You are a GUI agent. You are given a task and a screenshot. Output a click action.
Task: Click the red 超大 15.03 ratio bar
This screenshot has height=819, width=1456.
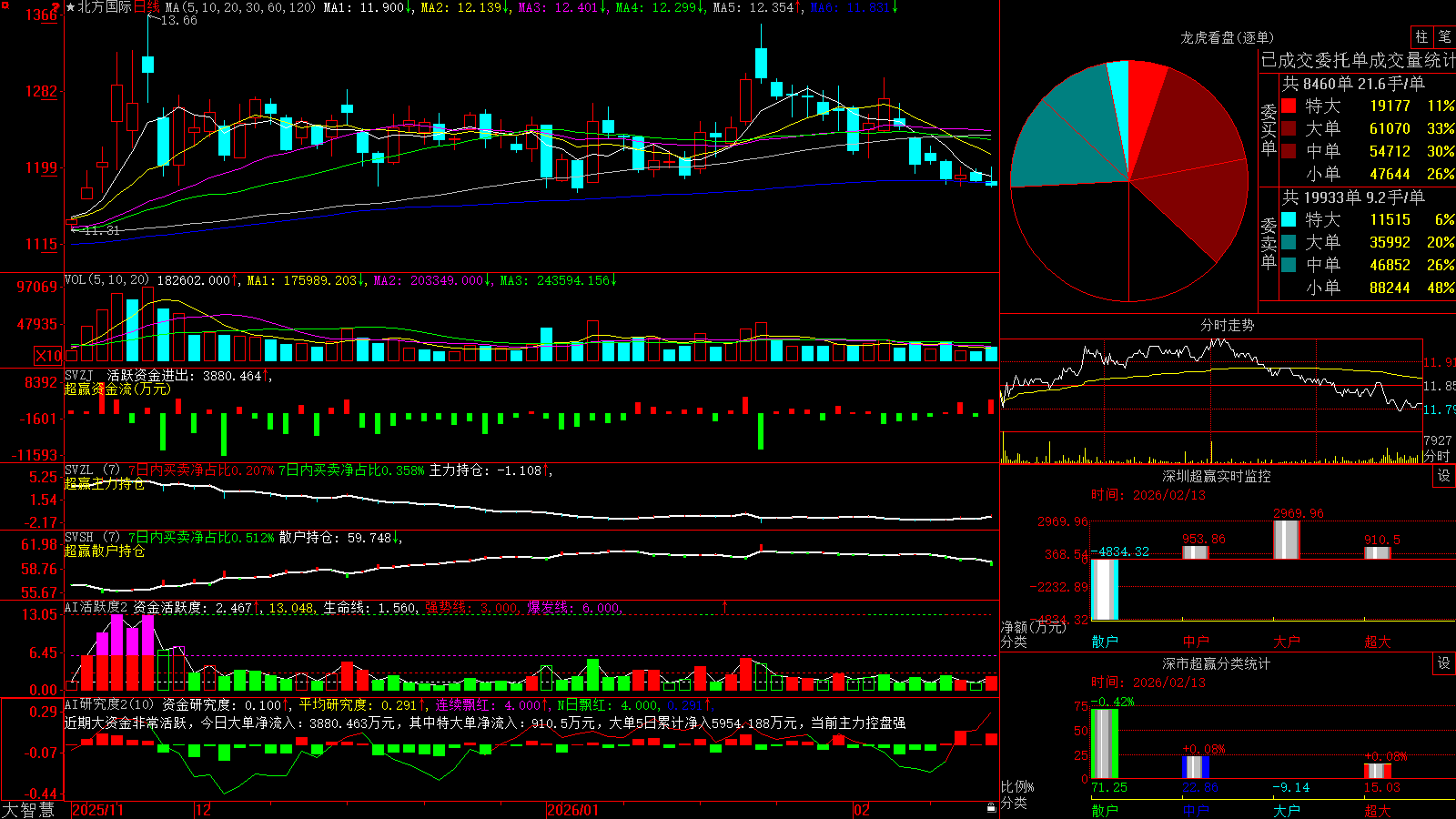1378,771
